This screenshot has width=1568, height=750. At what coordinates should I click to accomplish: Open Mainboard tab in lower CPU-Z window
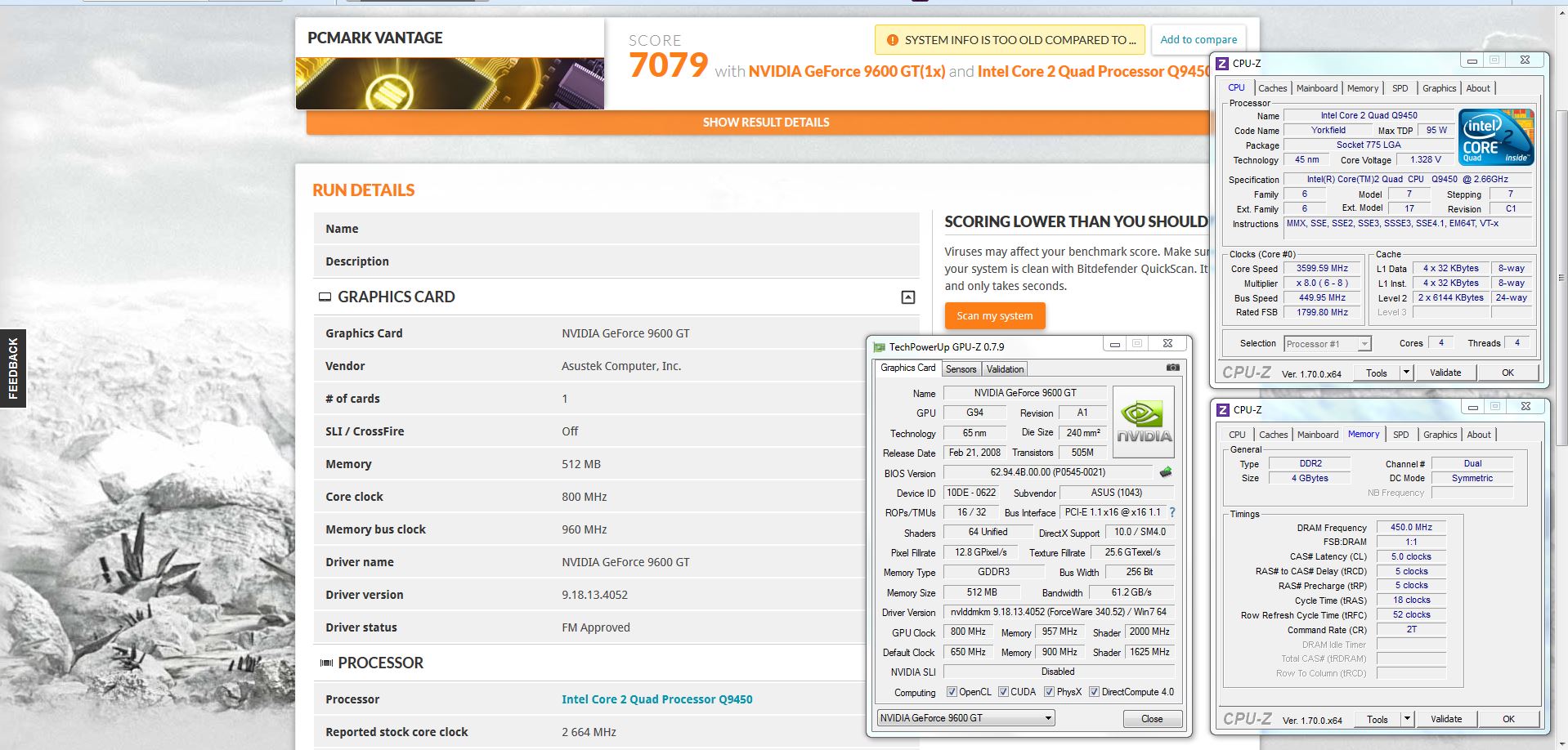tap(1318, 435)
